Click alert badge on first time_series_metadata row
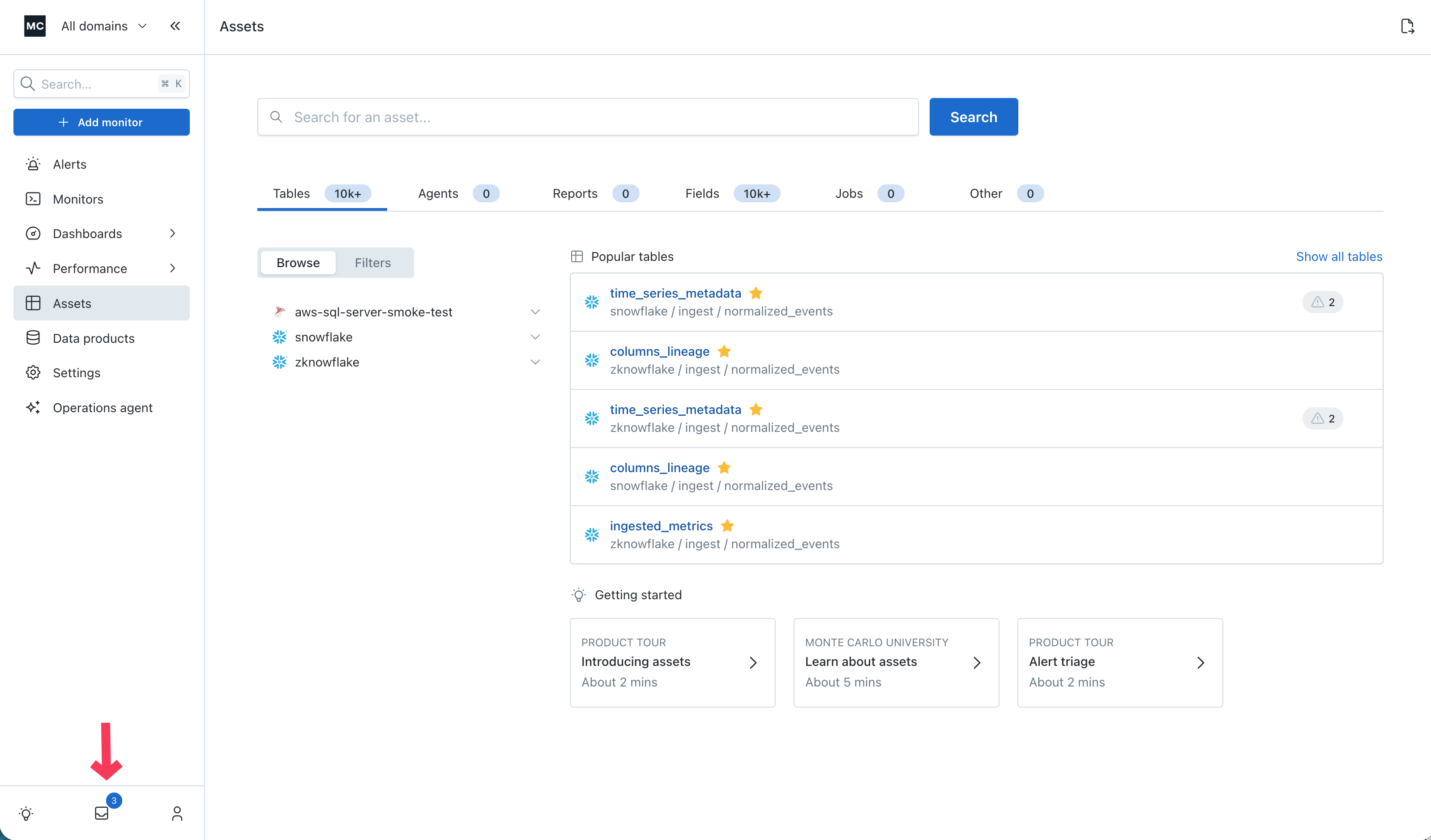Screen dimensions: 1431x840 [x=1322, y=302]
